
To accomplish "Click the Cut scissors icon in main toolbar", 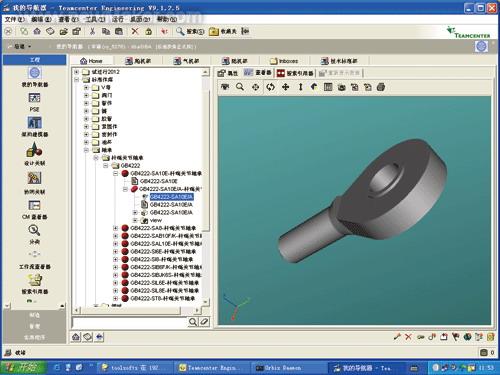I will click(92, 31).
